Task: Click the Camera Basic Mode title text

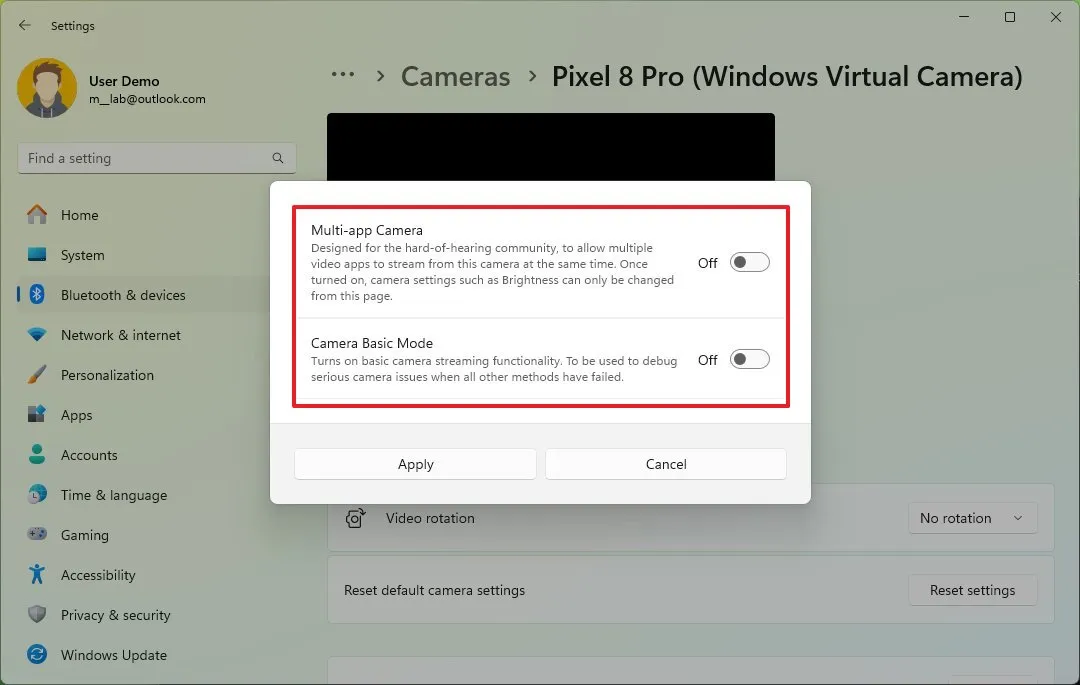Action: [372, 343]
